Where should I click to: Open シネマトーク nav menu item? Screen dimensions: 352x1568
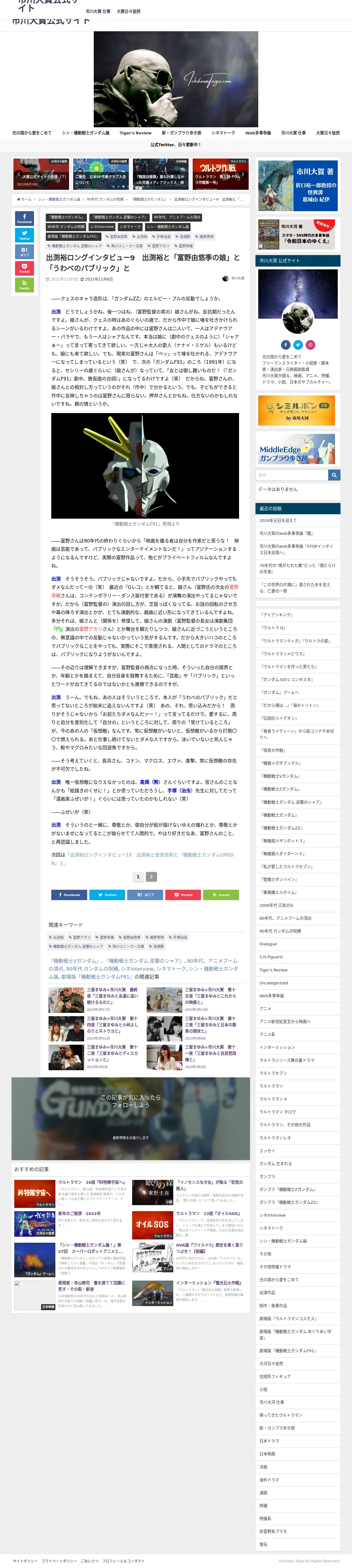(x=223, y=133)
